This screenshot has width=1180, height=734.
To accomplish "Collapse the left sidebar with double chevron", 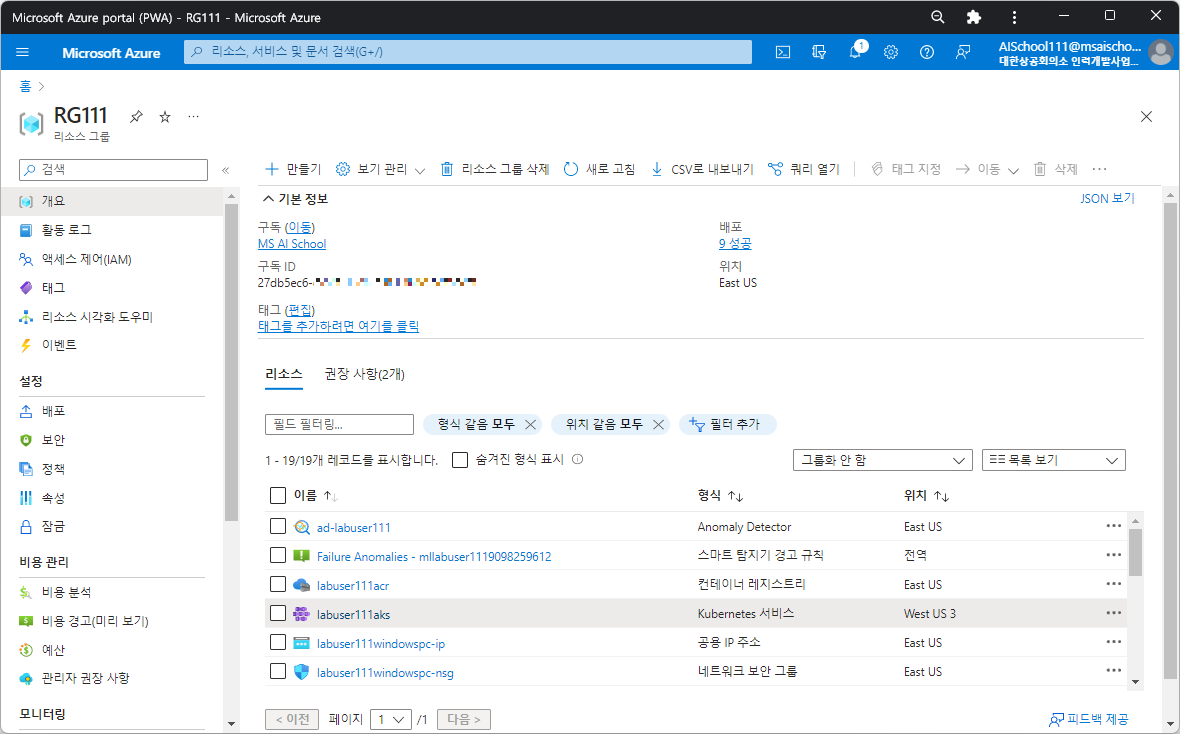I will point(225,170).
